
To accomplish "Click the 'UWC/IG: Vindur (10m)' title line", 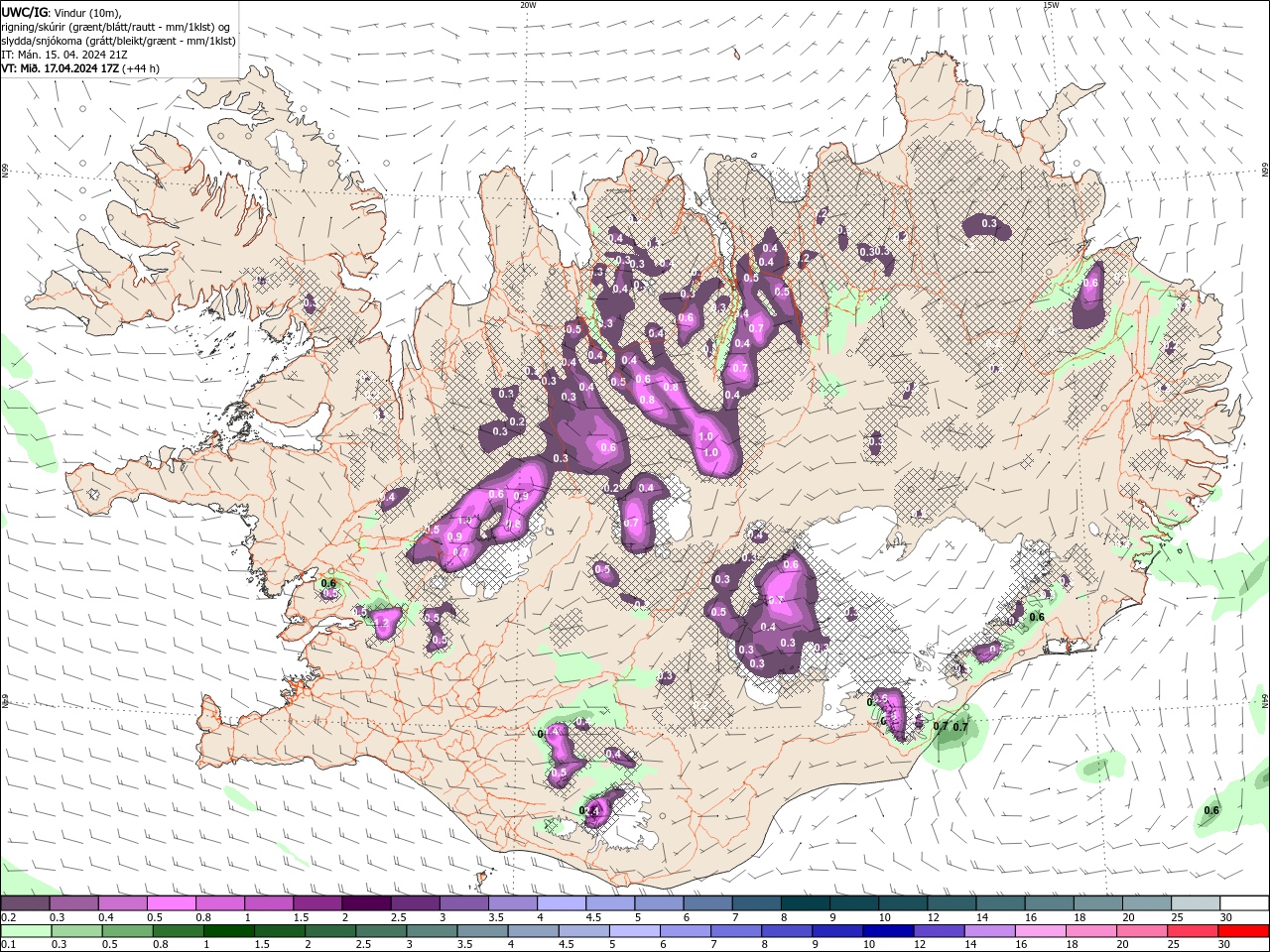I will [61, 12].
